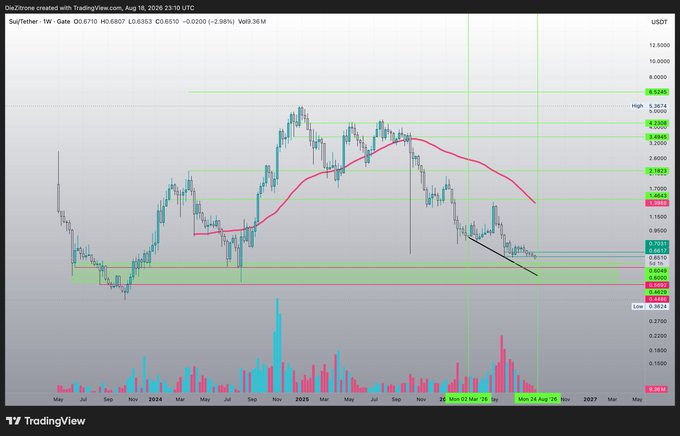Screen dimensions: 680x436
Task: Click the Sui/Tether 1W Gate symbol title
Action: point(39,21)
